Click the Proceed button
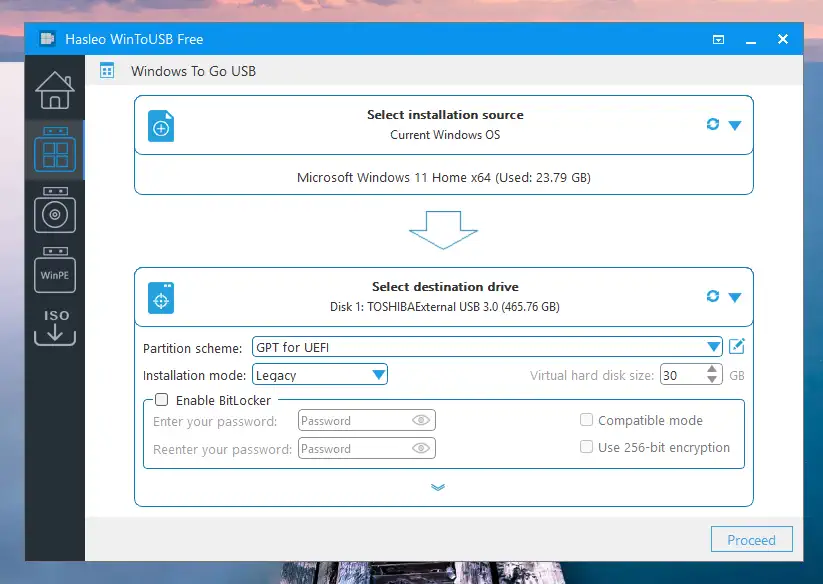Screen dimensions: 823x584 (x=752, y=539)
